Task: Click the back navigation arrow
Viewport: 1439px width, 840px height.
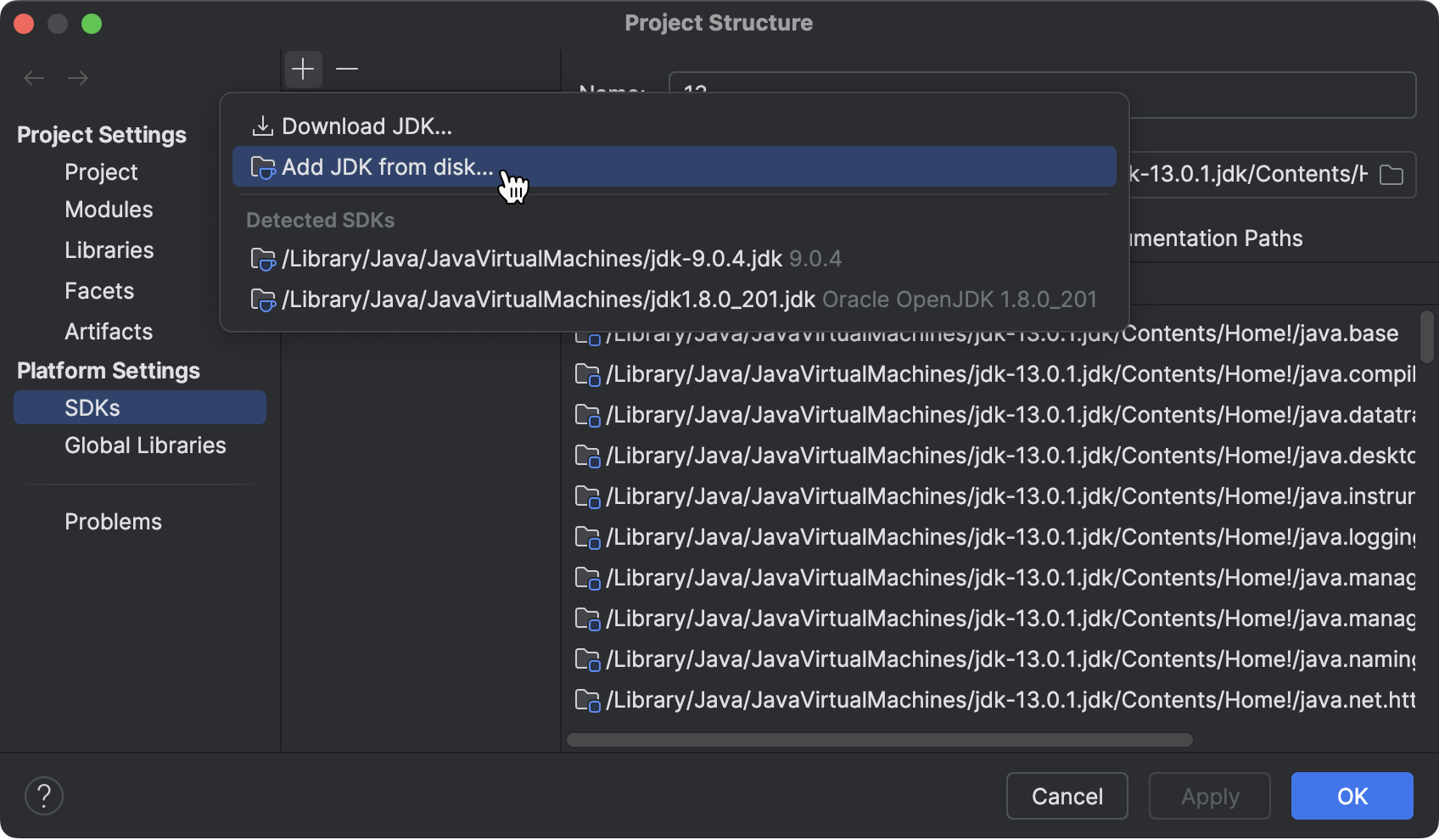Action: click(x=34, y=77)
